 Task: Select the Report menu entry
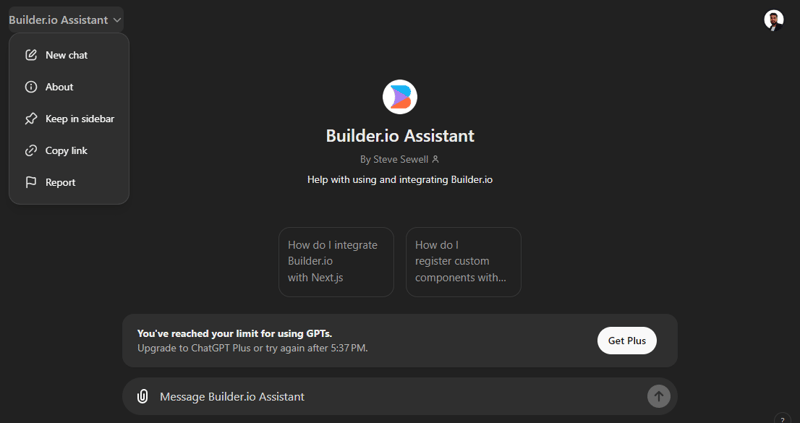[69, 182]
